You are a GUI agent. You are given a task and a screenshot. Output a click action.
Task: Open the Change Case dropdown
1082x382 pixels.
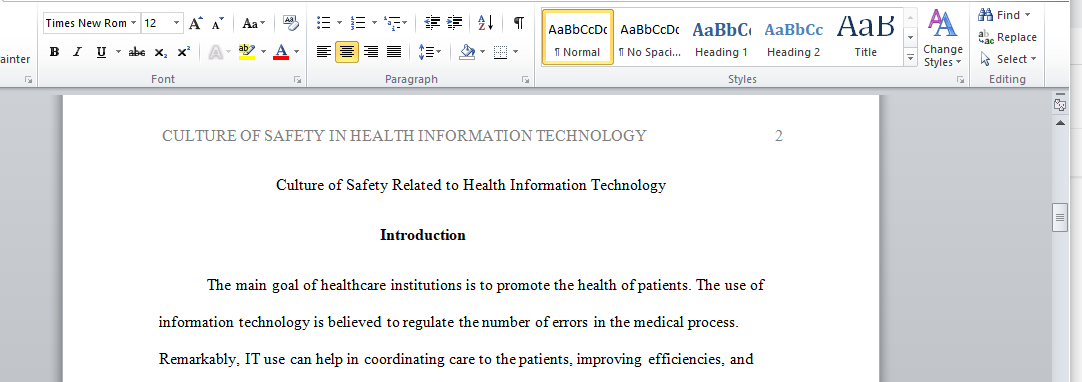(254, 23)
